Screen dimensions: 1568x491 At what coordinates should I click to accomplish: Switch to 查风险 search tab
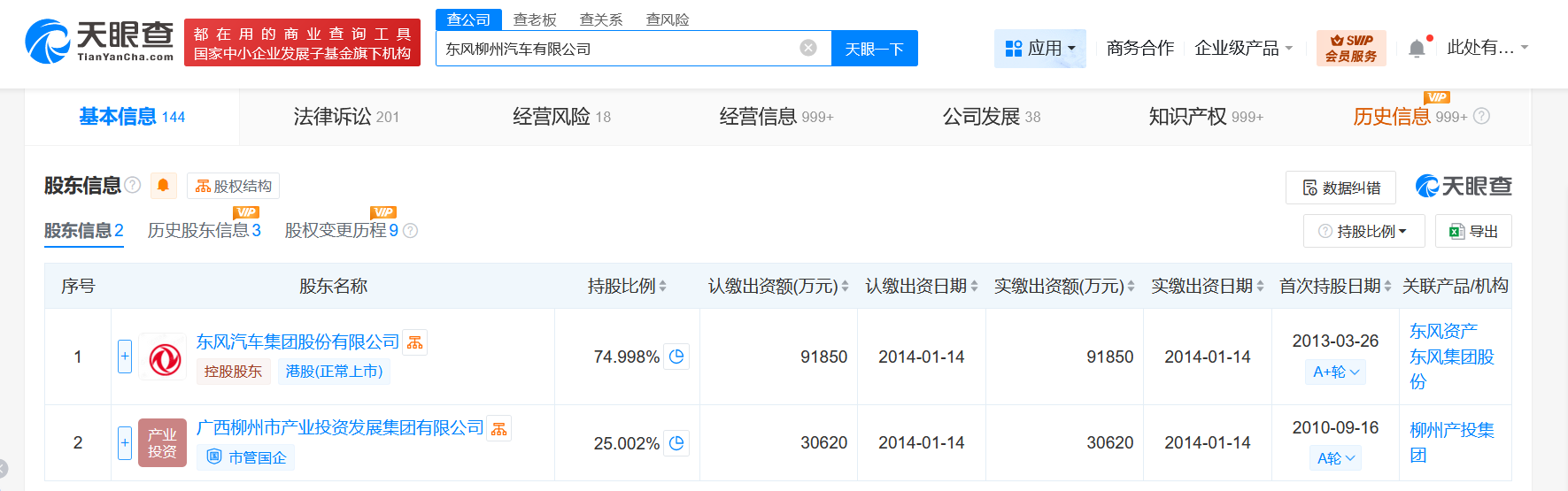pos(668,19)
